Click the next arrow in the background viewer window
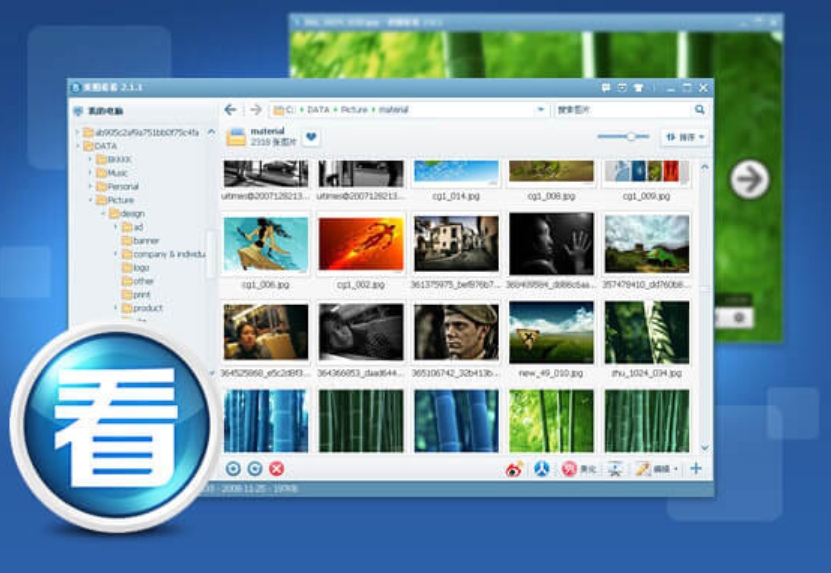This screenshot has width=831, height=573. [749, 180]
